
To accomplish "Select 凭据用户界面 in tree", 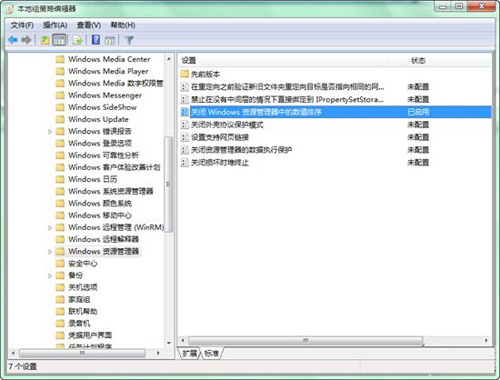I will pyautogui.click(x=90, y=335).
